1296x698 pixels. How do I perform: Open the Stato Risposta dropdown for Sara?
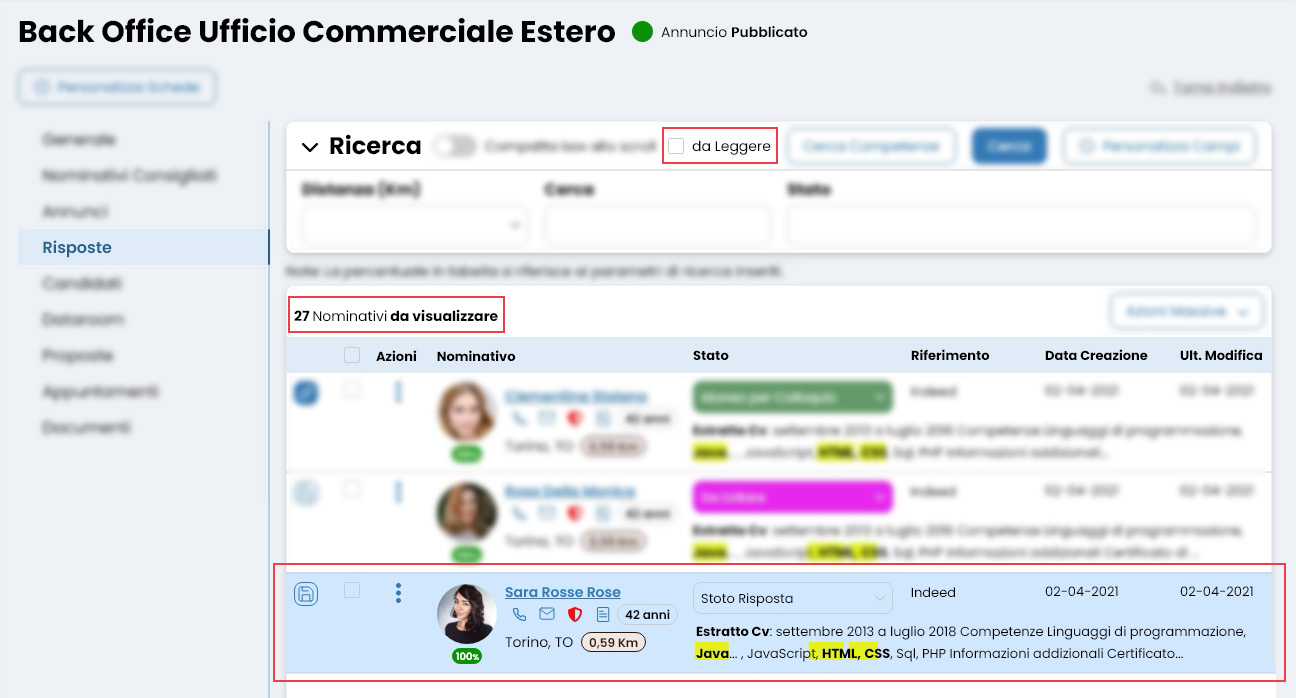click(x=792, y=598)
